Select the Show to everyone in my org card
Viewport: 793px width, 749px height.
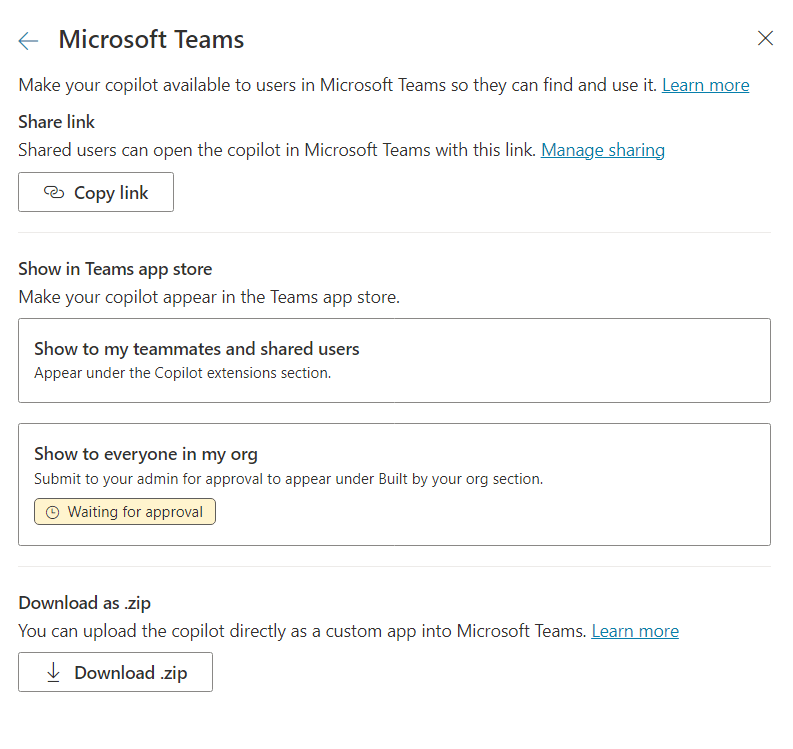click(x=394, y=484)
